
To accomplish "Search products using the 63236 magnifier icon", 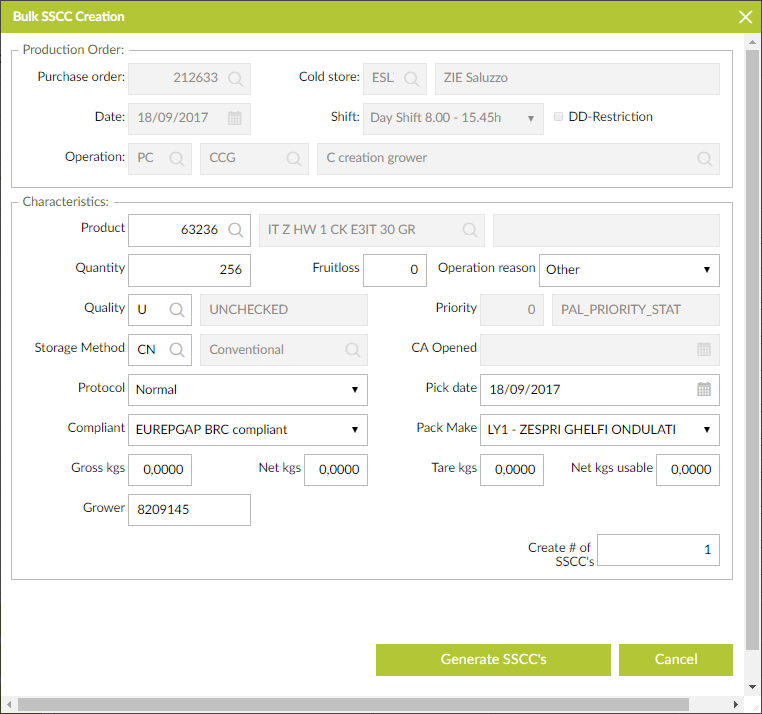I will coord(235,230).
